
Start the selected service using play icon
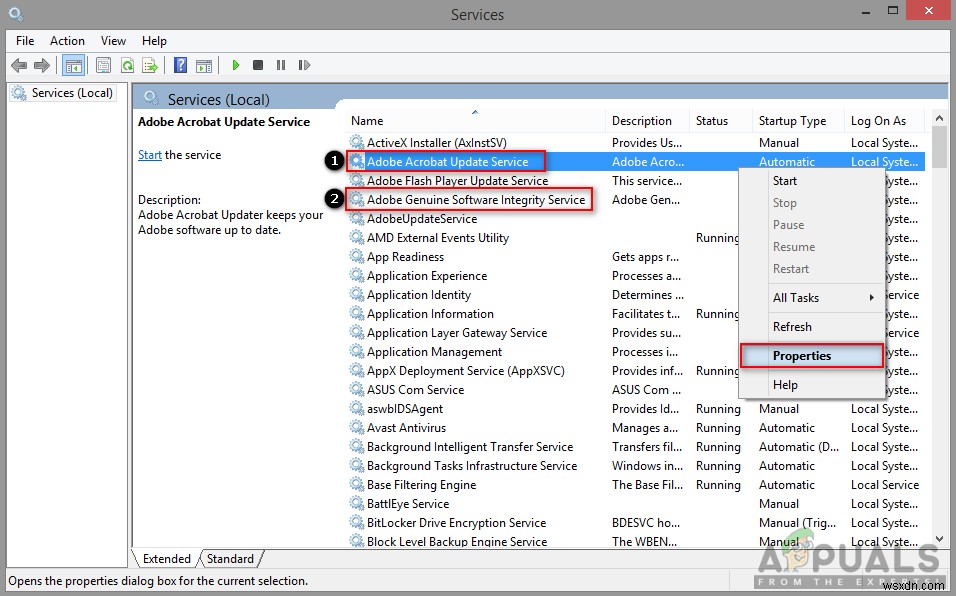point(235,65)
